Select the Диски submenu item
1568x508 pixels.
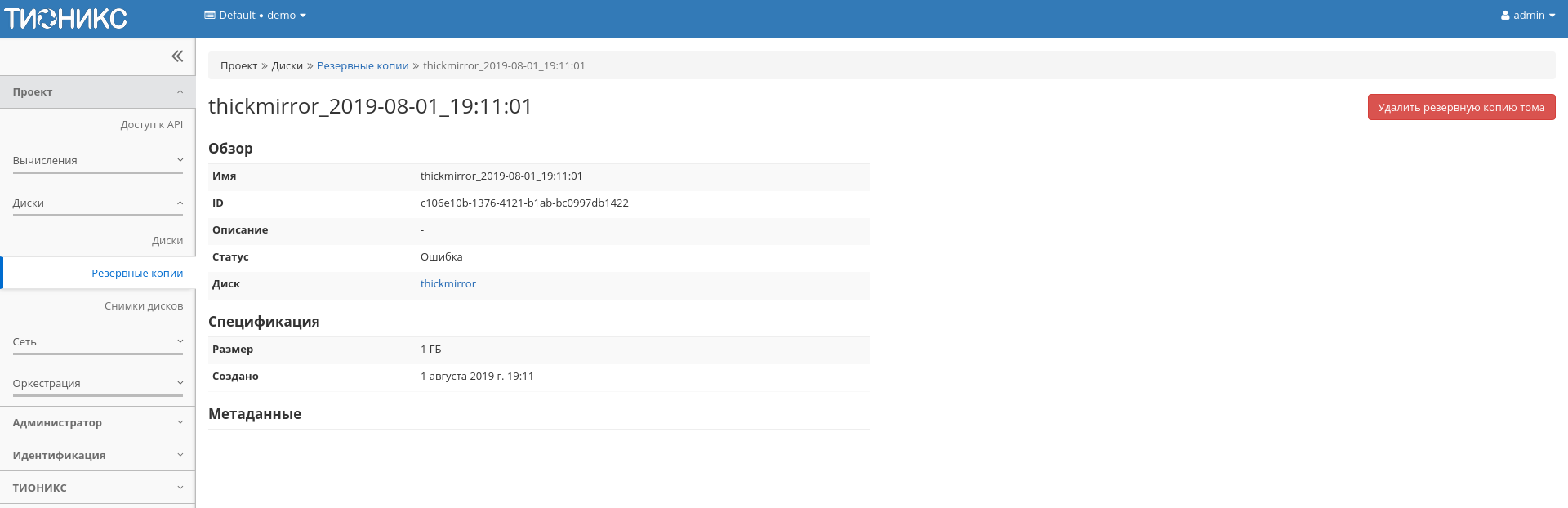167,241
